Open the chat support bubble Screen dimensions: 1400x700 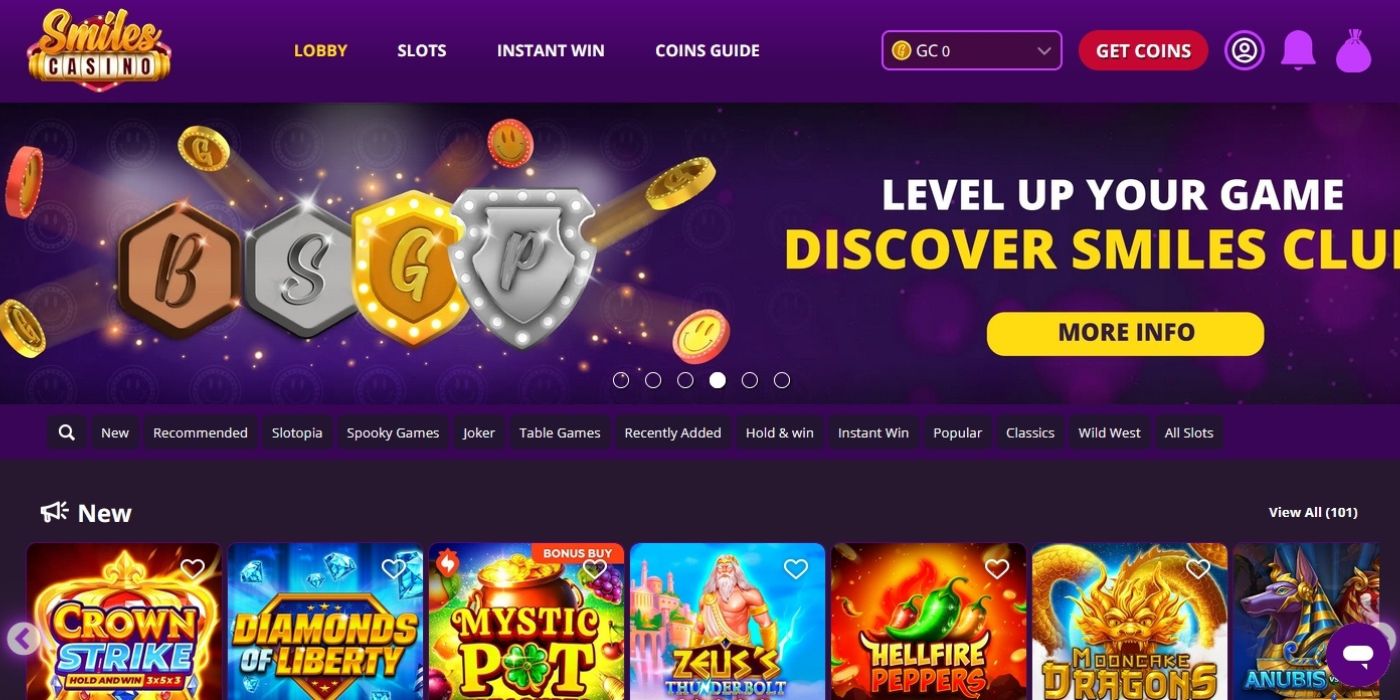1358,655
